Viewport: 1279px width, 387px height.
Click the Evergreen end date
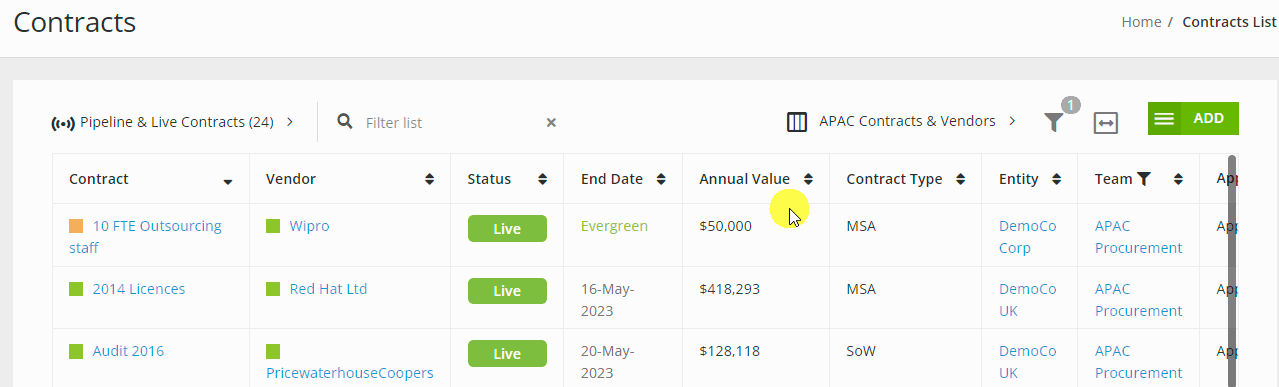[614, 226]
